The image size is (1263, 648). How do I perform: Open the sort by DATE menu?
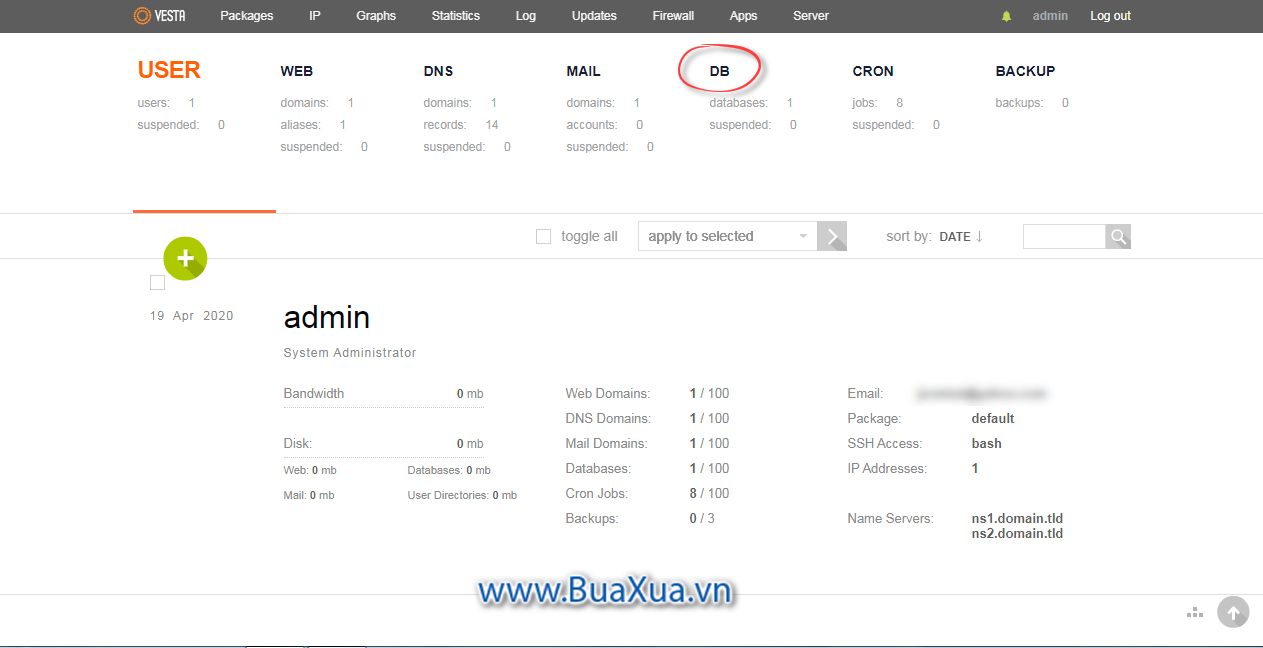[955, 237]
